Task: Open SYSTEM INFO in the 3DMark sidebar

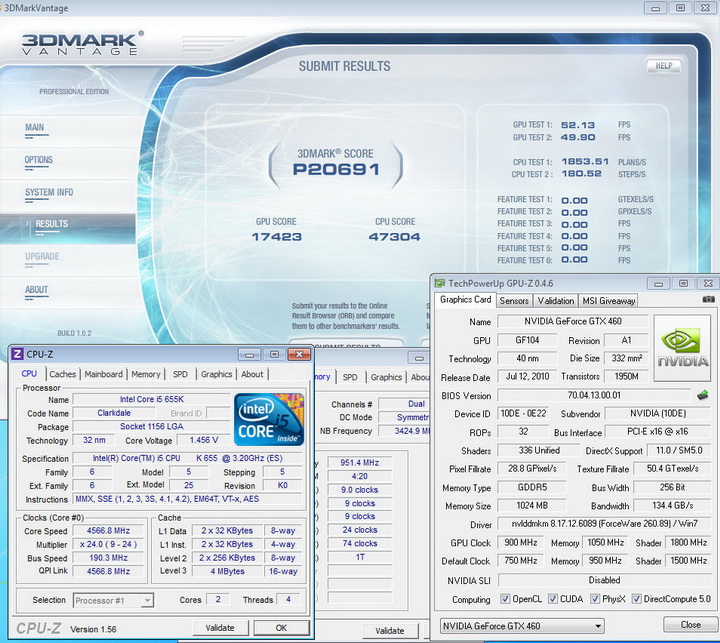Action: click(49, 192)
